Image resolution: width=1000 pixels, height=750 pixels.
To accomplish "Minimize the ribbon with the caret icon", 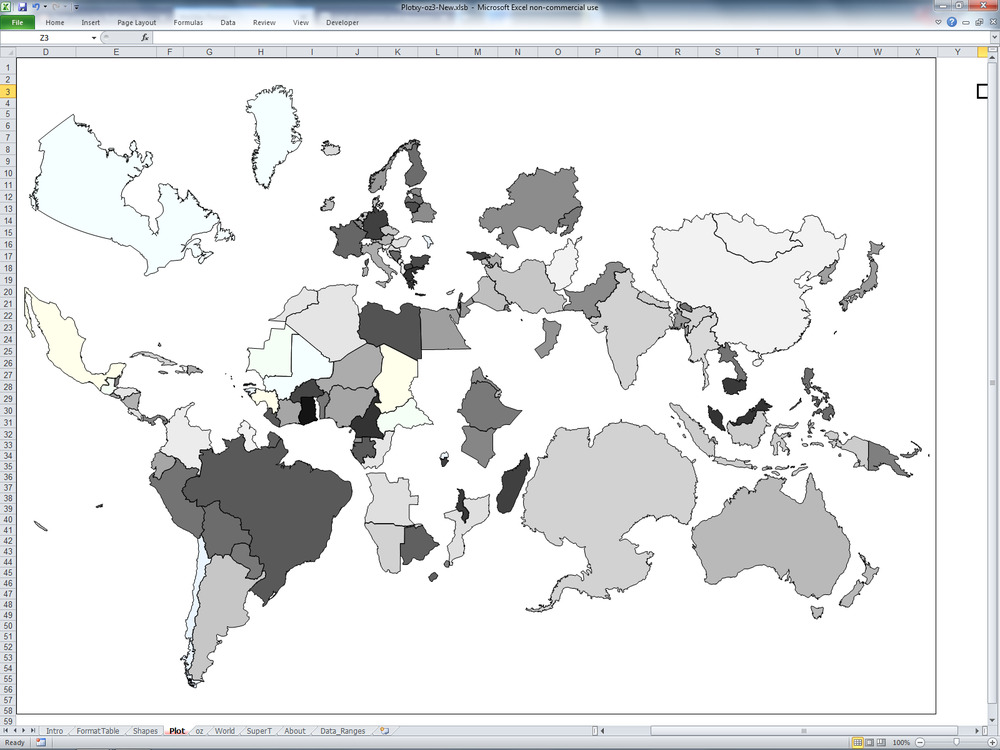I will pos(938,22).
